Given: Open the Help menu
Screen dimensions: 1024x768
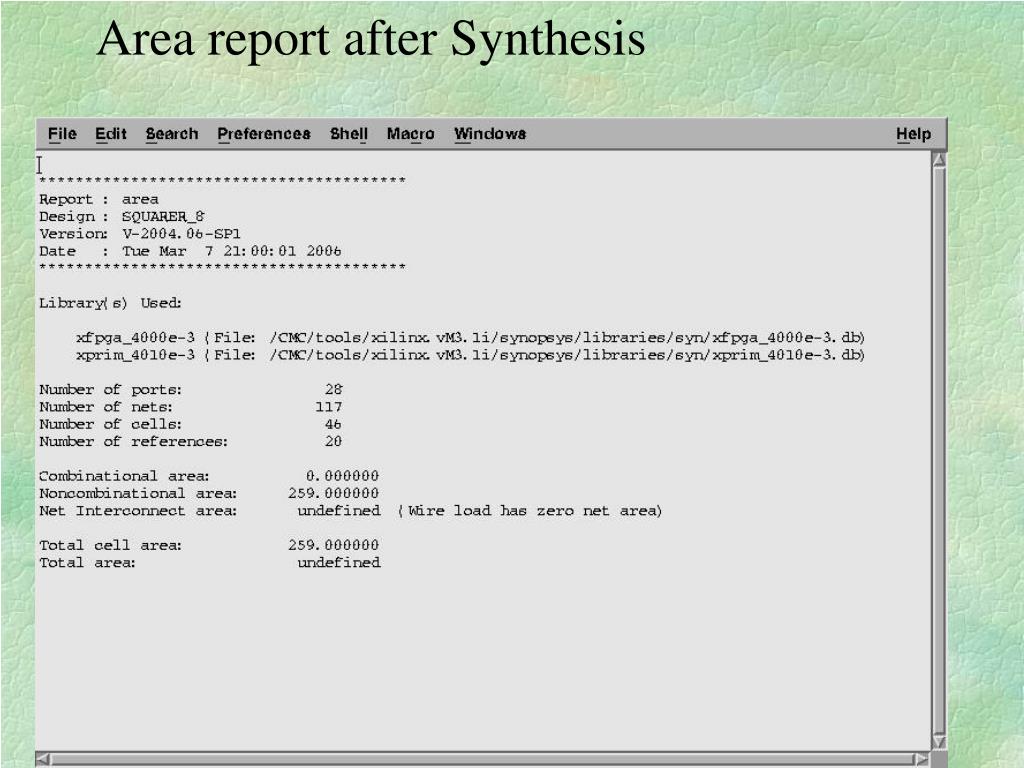Looking at the screenshot, I should 913,134.
